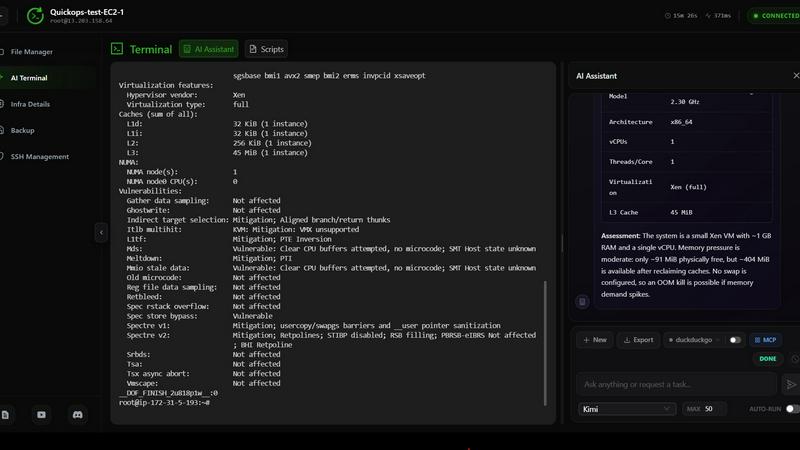Image resolution: width=800 pixels, height=450 pixels.
Task: Click the Discord icon at sidebar bottom
Action: [x=78, y=415]
